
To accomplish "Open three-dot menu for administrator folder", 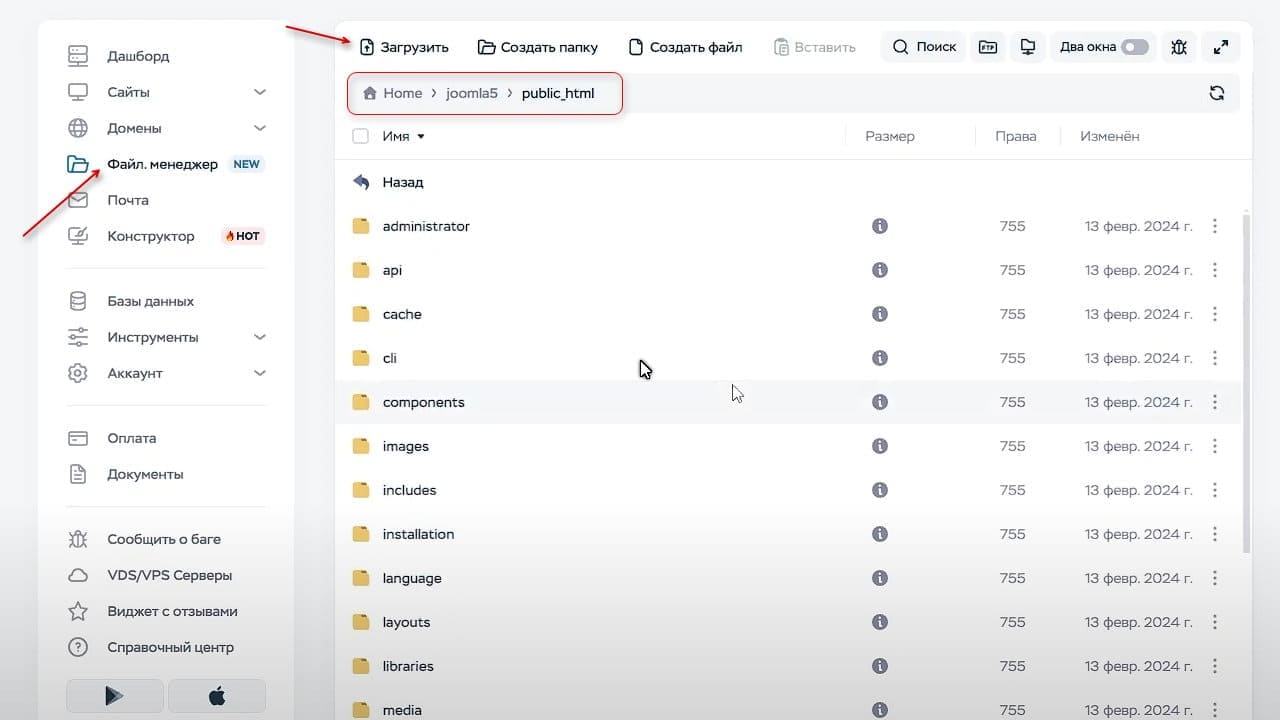I will [x=1215, y=226].
